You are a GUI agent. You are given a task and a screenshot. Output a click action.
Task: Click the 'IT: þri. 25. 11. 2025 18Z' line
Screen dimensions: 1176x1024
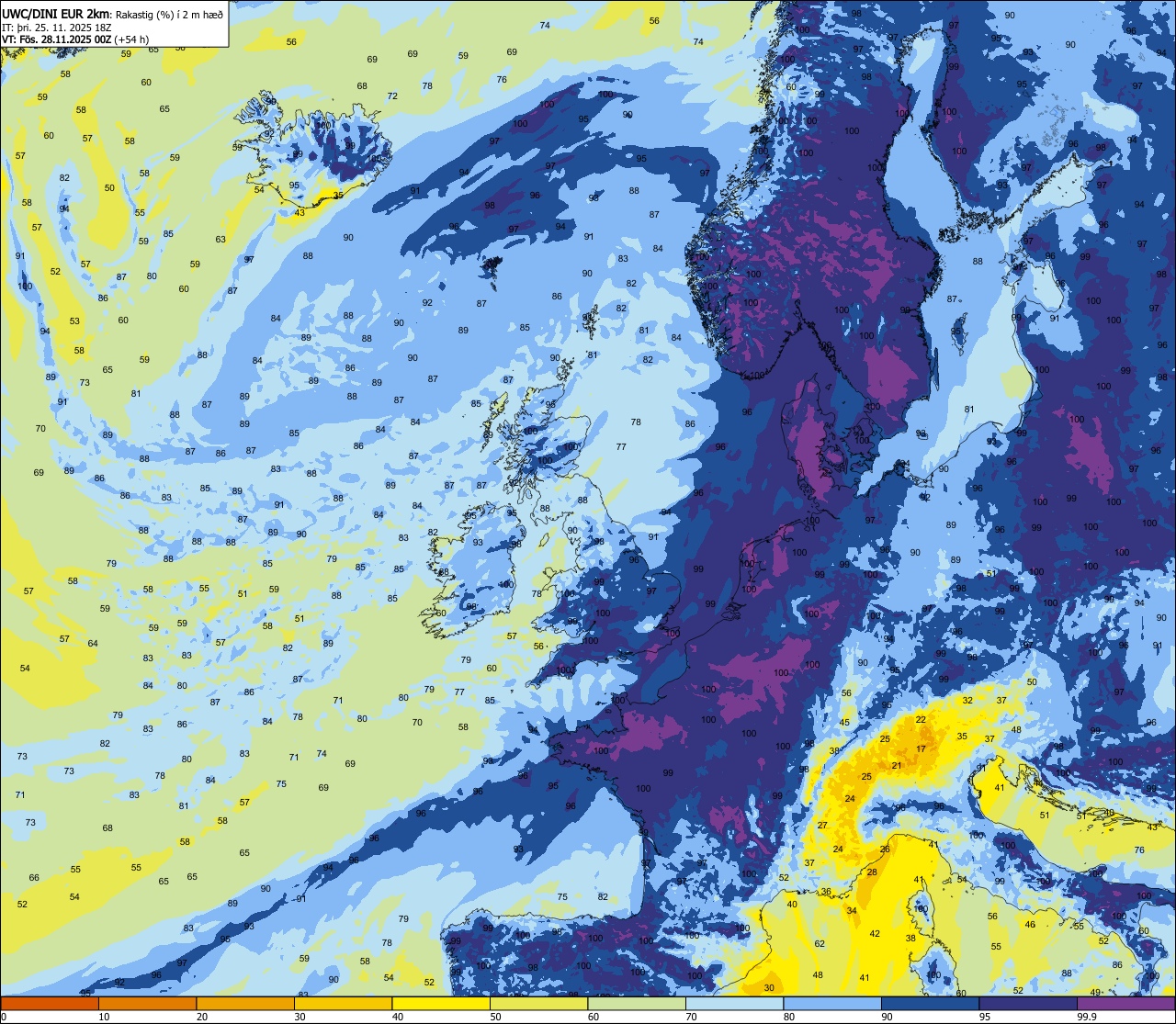[x=57, y=27]
